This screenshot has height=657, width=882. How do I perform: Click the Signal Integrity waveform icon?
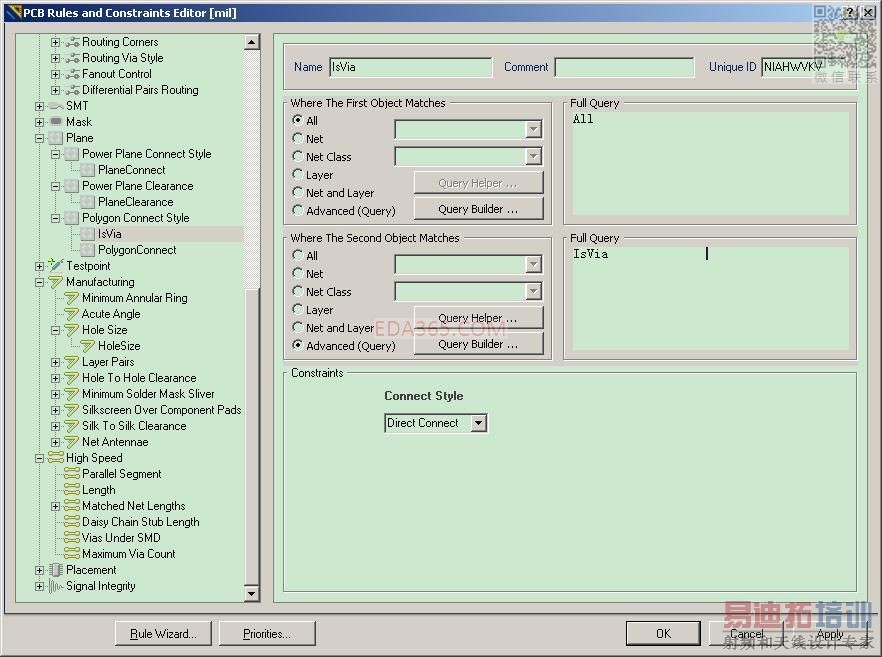click(x=55, y=586)
